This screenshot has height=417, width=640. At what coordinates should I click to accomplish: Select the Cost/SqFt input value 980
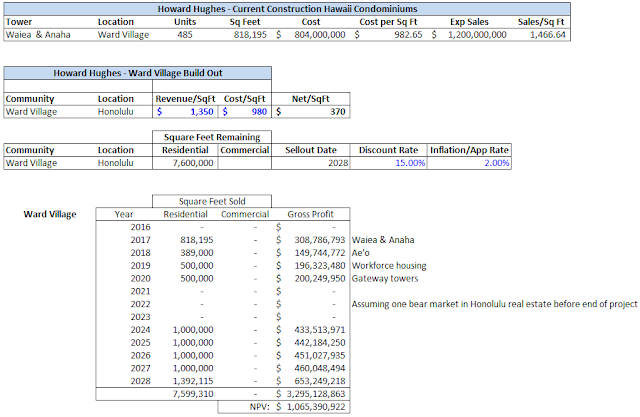(x=259, y=112)
